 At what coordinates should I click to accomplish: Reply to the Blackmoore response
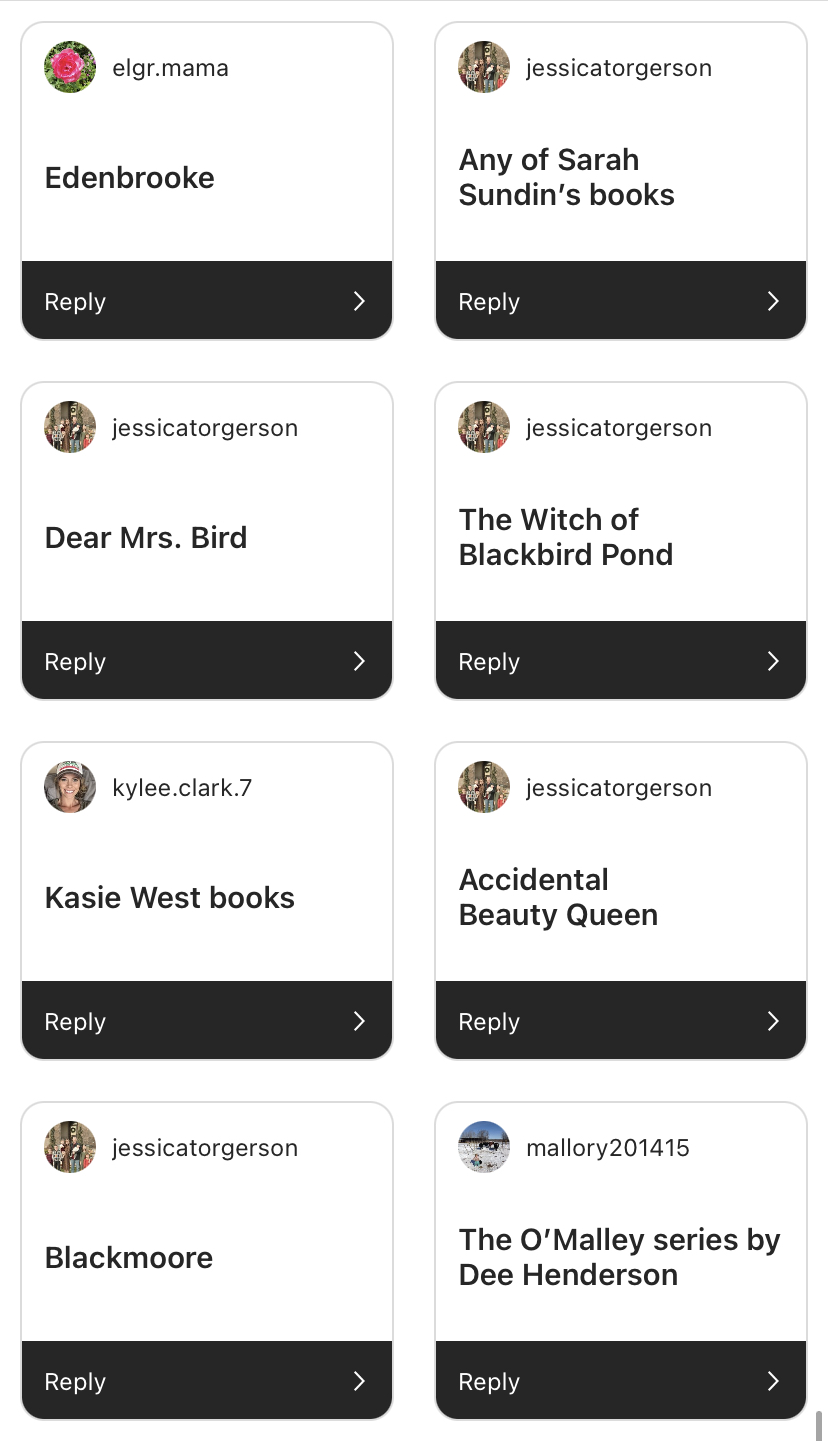(x=207, y=1381)
